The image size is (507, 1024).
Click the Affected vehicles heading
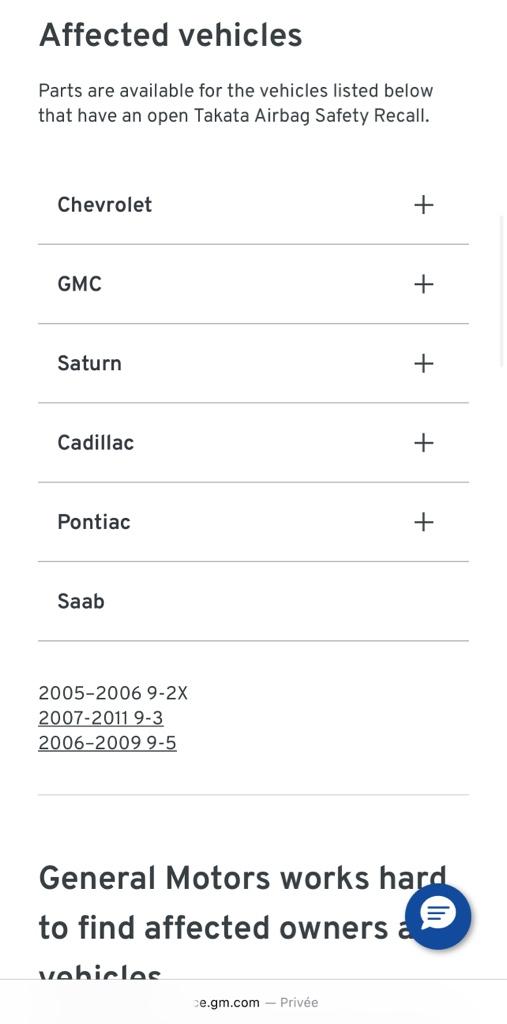tap(171, 35)
